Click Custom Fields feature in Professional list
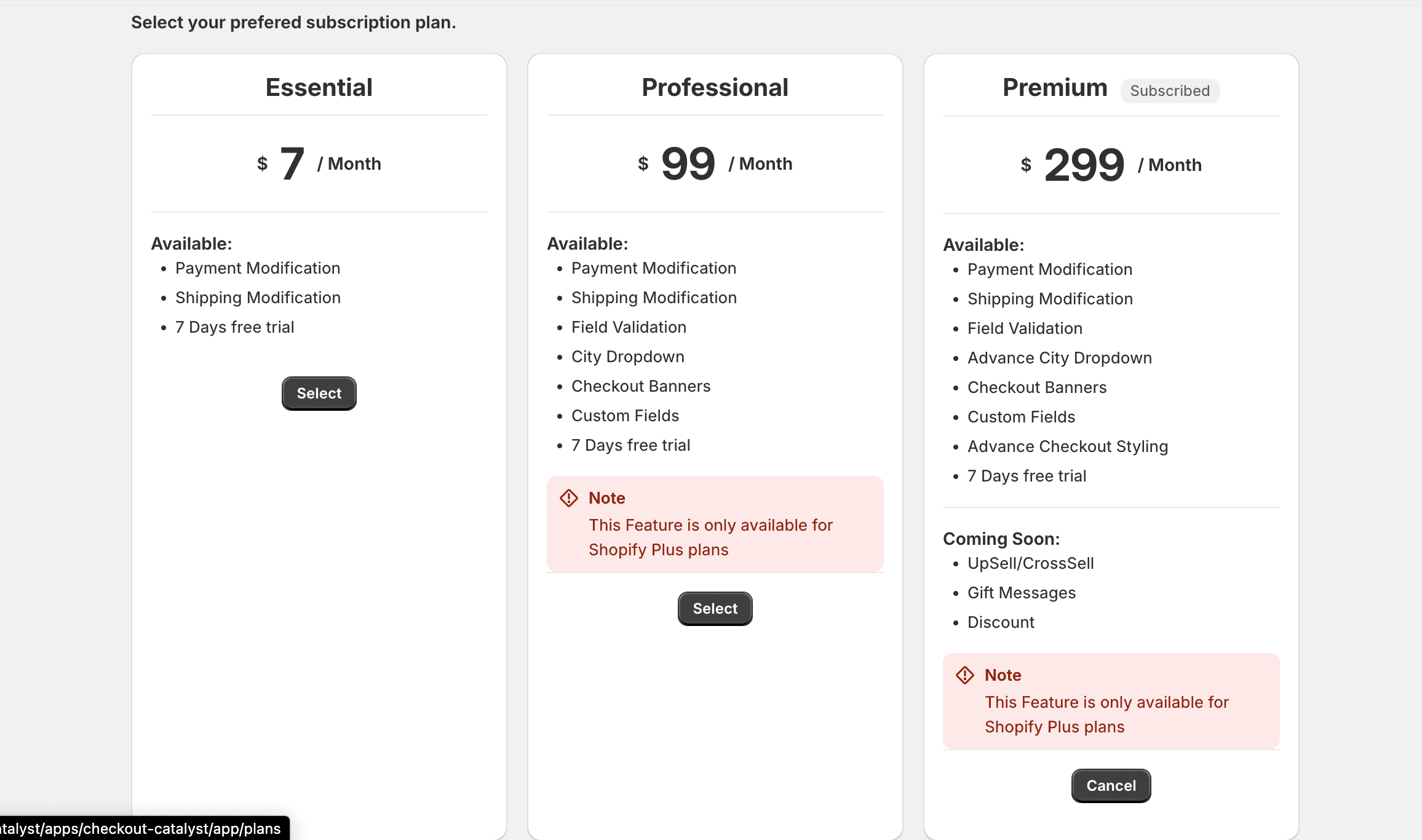1422x840 pixels. click(625, 416)
